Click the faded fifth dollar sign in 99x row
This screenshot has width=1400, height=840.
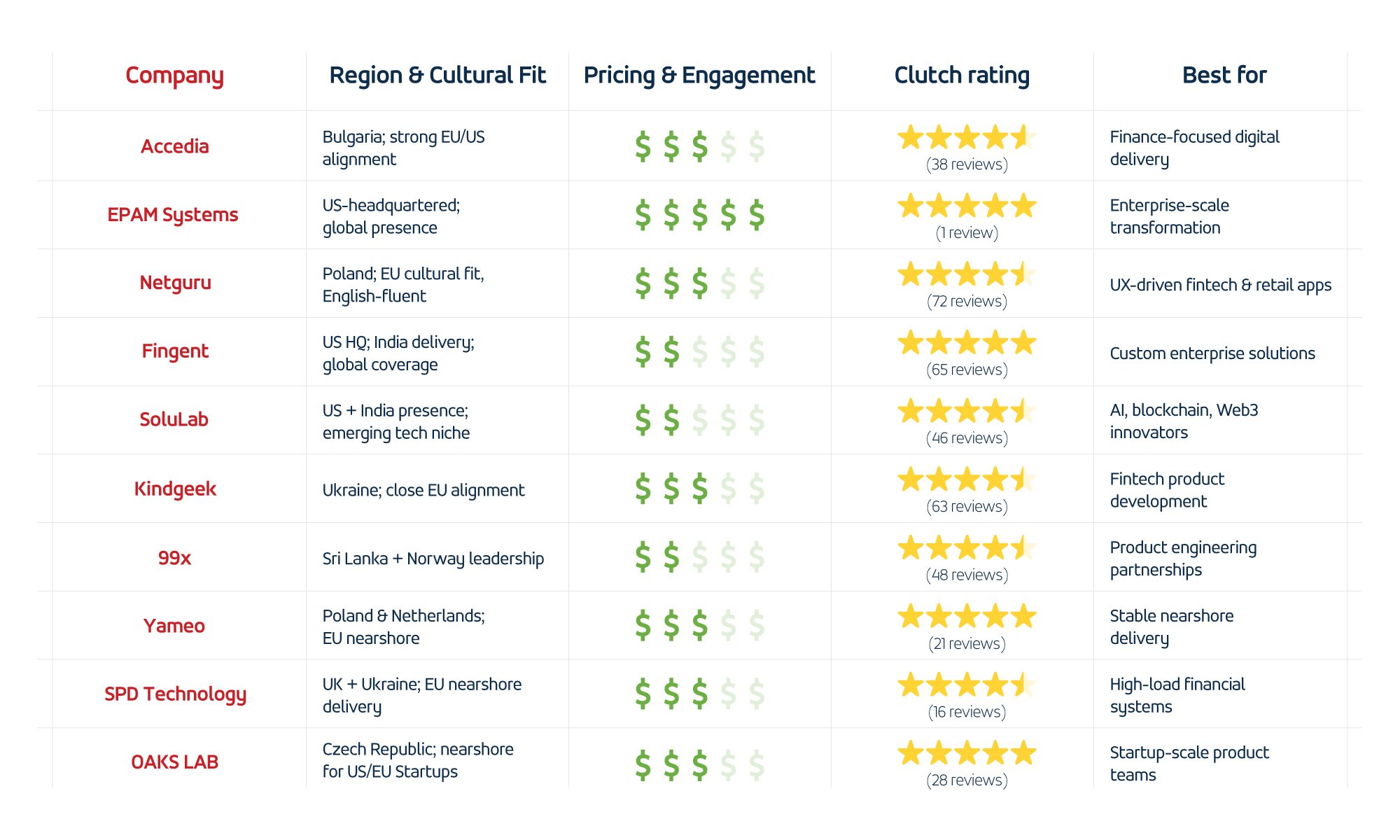coord(757,557)
